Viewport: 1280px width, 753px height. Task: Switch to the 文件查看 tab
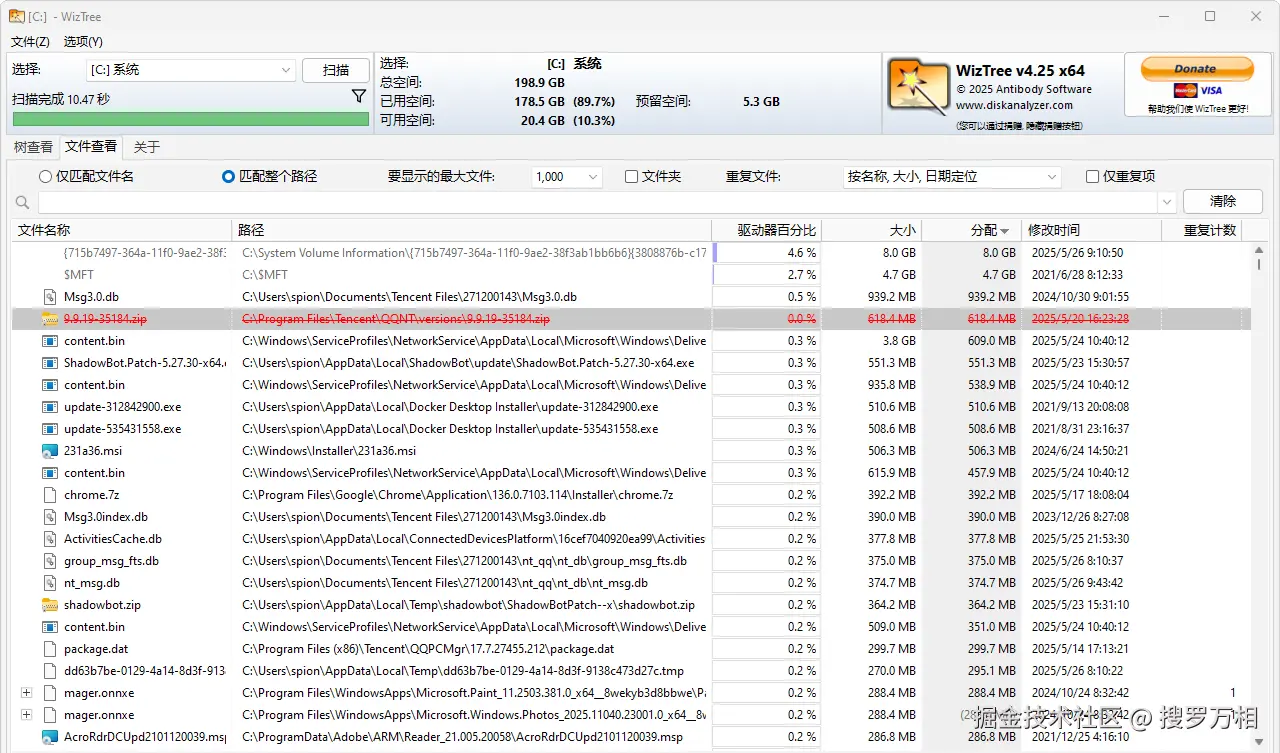coord(91,146)
